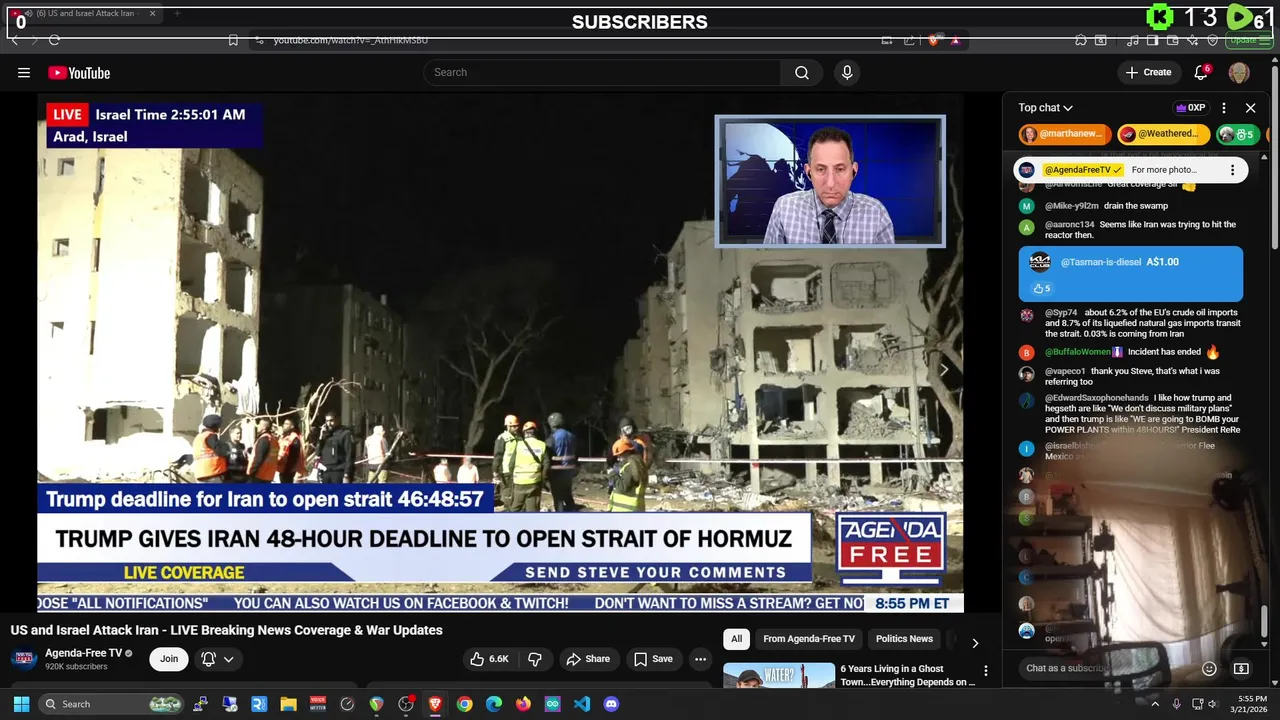The image size is (1280, 720).
Task: Click the Agenda-Free TV channel avatar
Action: click(x=24, y=659)
